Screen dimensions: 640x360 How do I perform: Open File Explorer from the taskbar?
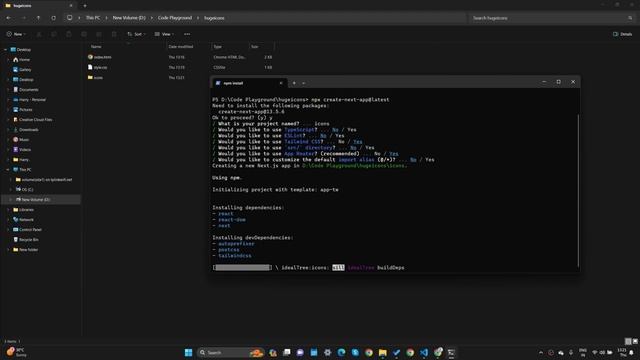[382, 352]
